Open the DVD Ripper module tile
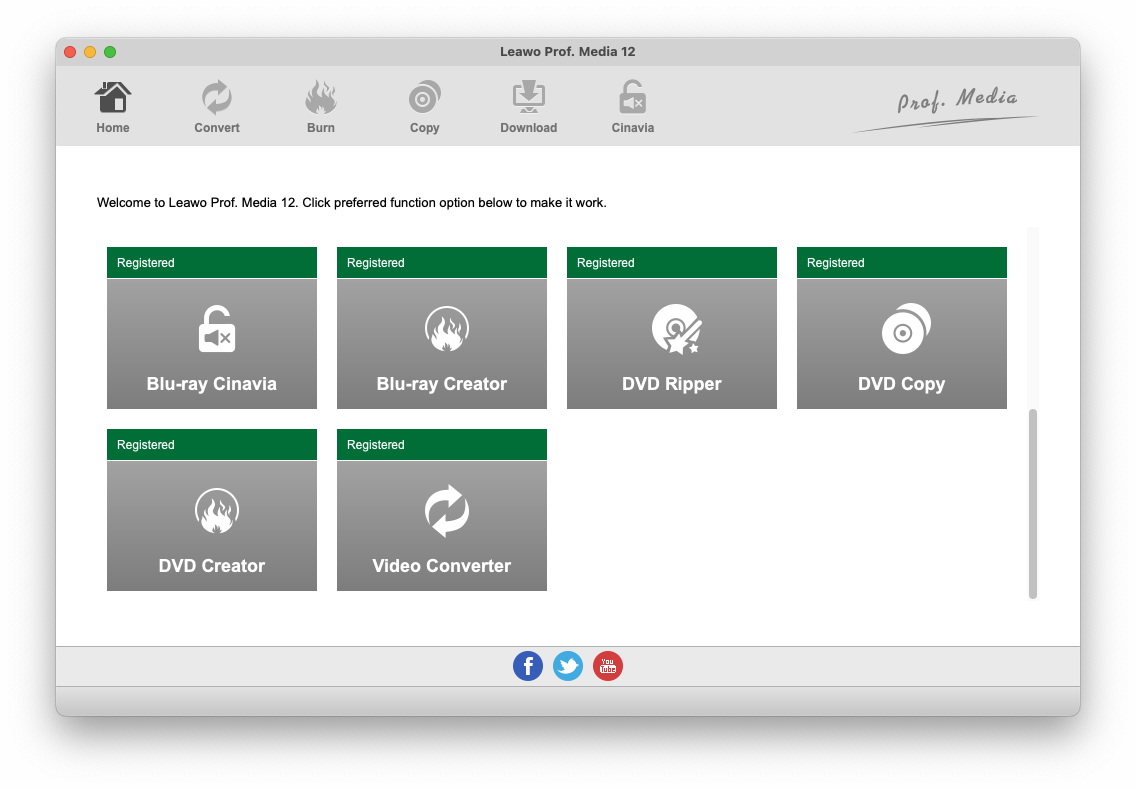The image size is (1136, 790). coord(672,343)
